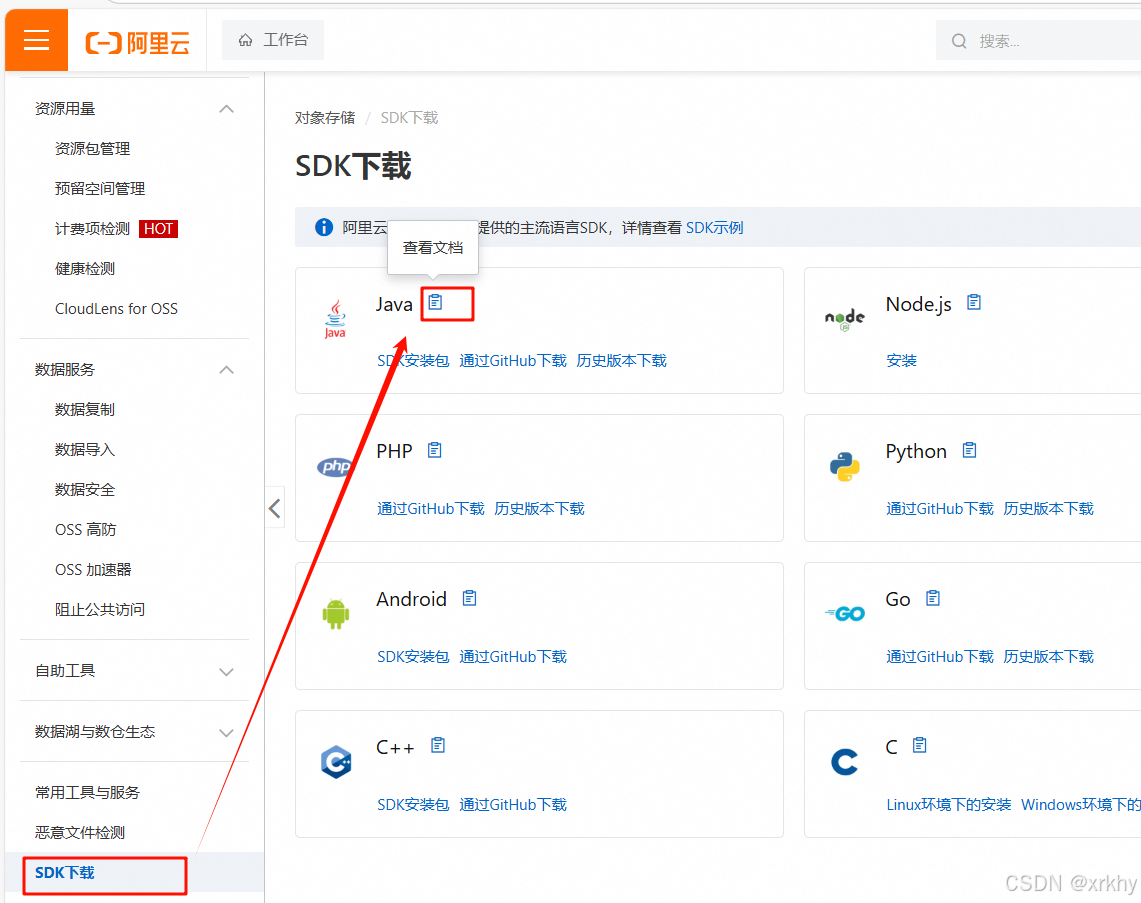Open Java 历史版本下载 link
This screenshot has width=1141, height=903.
621,361
